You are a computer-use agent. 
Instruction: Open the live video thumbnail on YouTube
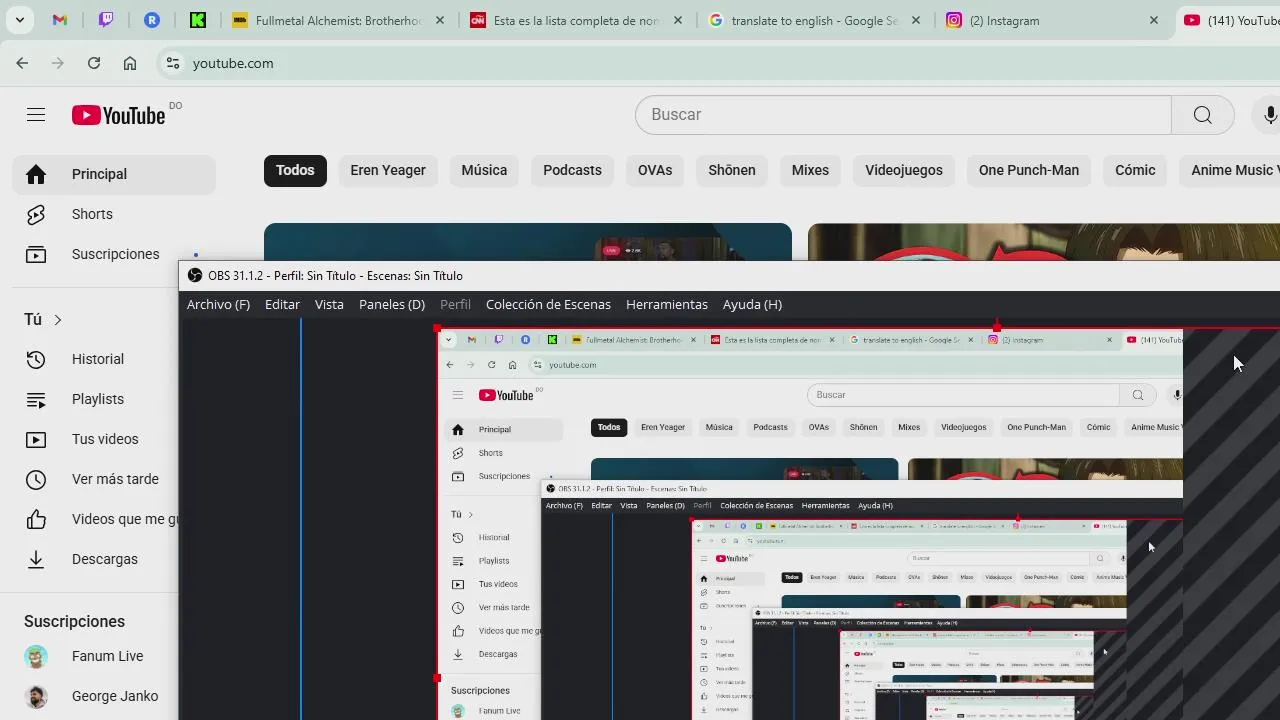tap(528, 242)
